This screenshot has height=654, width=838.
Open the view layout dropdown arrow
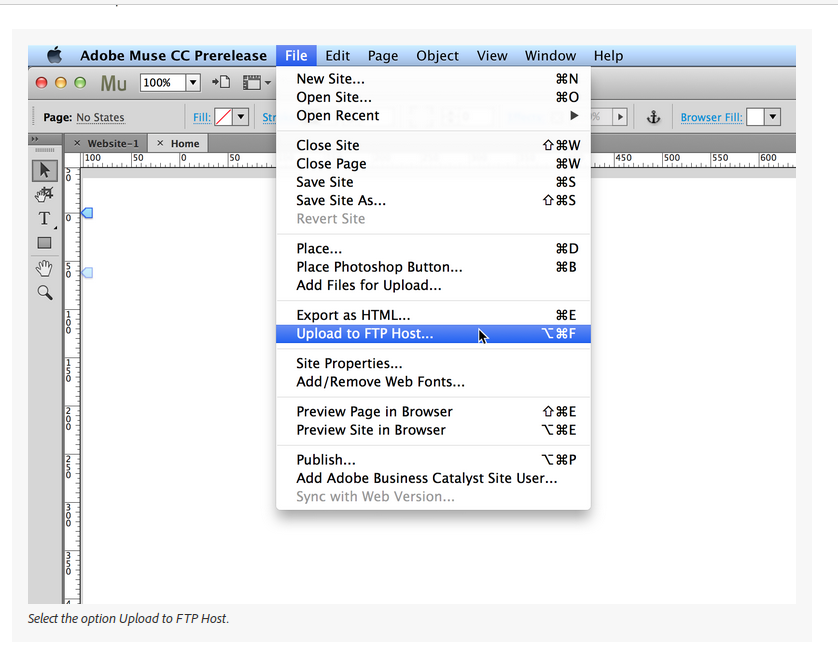268,82
